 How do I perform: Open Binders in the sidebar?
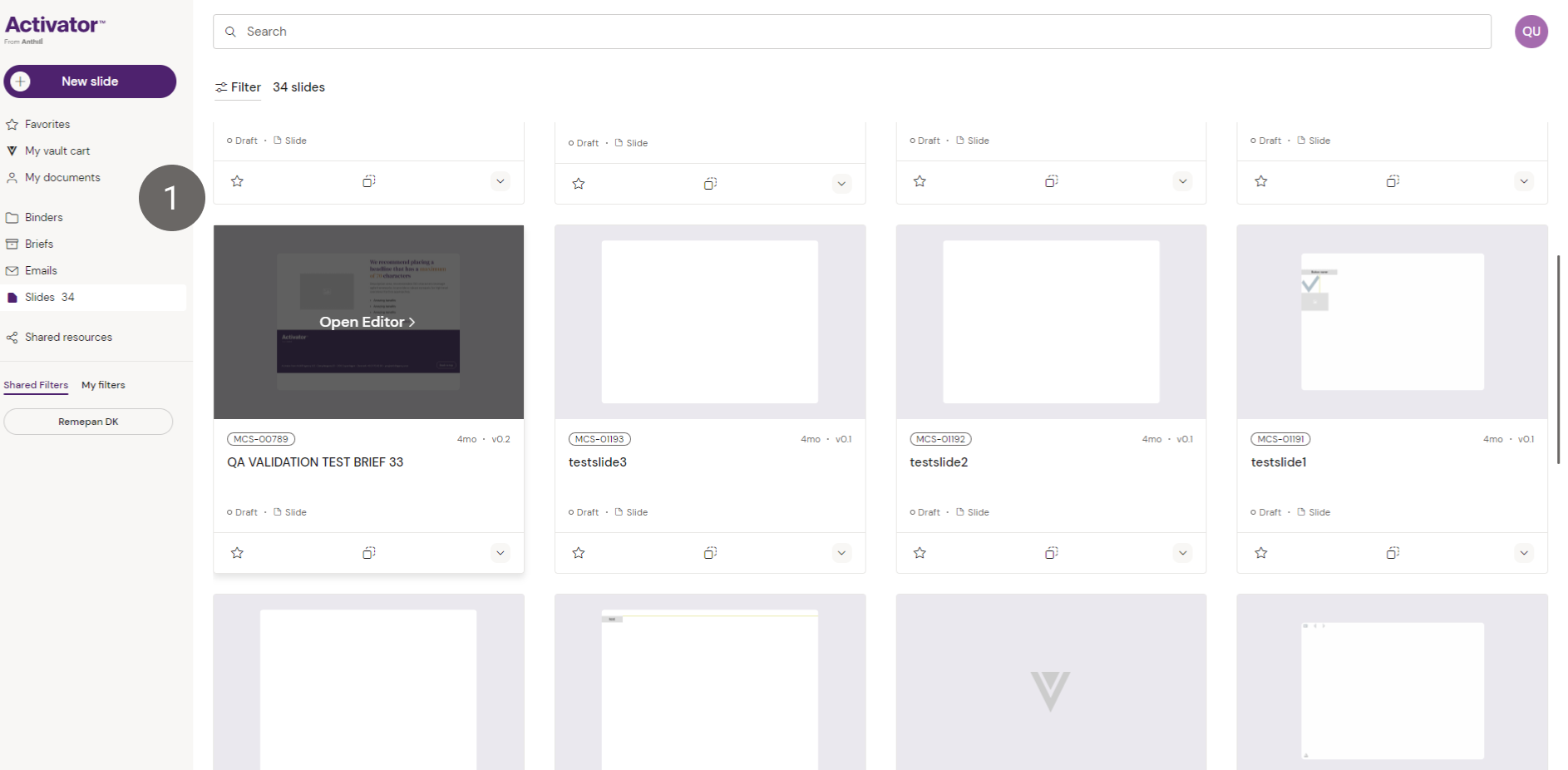43,217
